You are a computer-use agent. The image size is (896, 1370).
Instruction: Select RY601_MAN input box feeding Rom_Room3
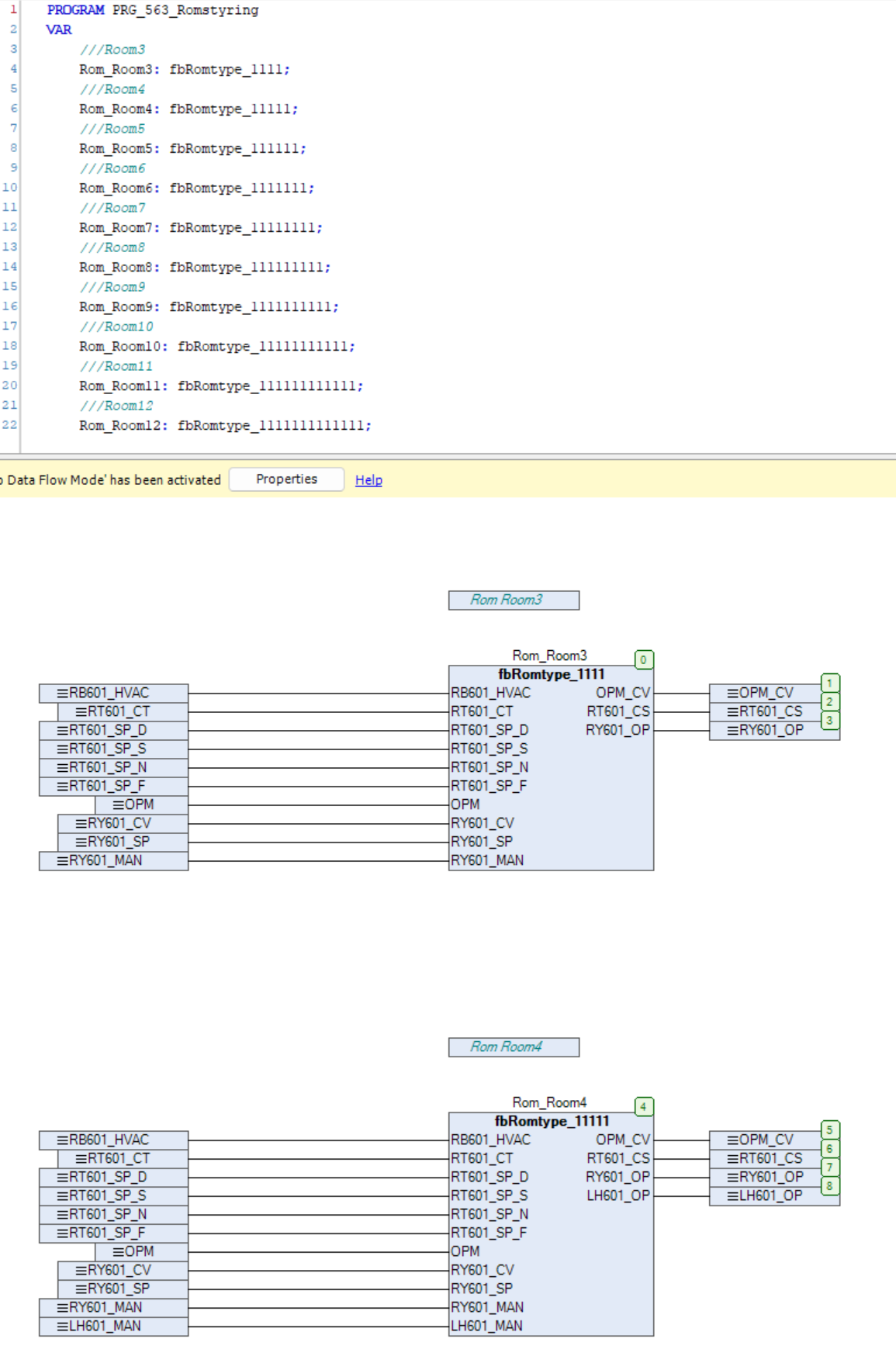[x=113, y=860]
